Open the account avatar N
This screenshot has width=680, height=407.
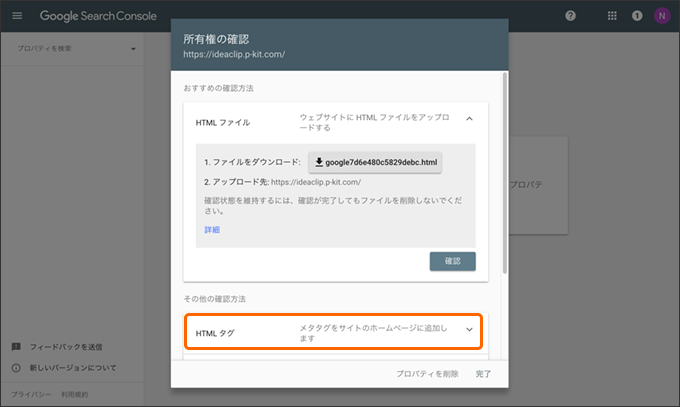tap(662, 16)
